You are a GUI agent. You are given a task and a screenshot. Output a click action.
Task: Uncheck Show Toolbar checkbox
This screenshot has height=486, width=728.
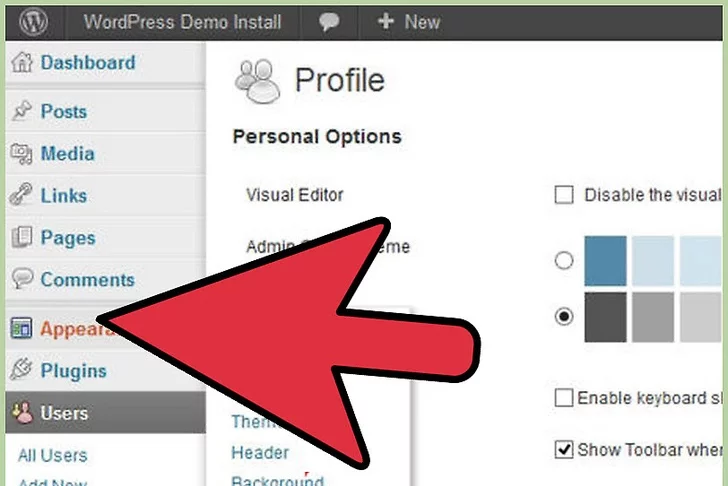point(564,449)
